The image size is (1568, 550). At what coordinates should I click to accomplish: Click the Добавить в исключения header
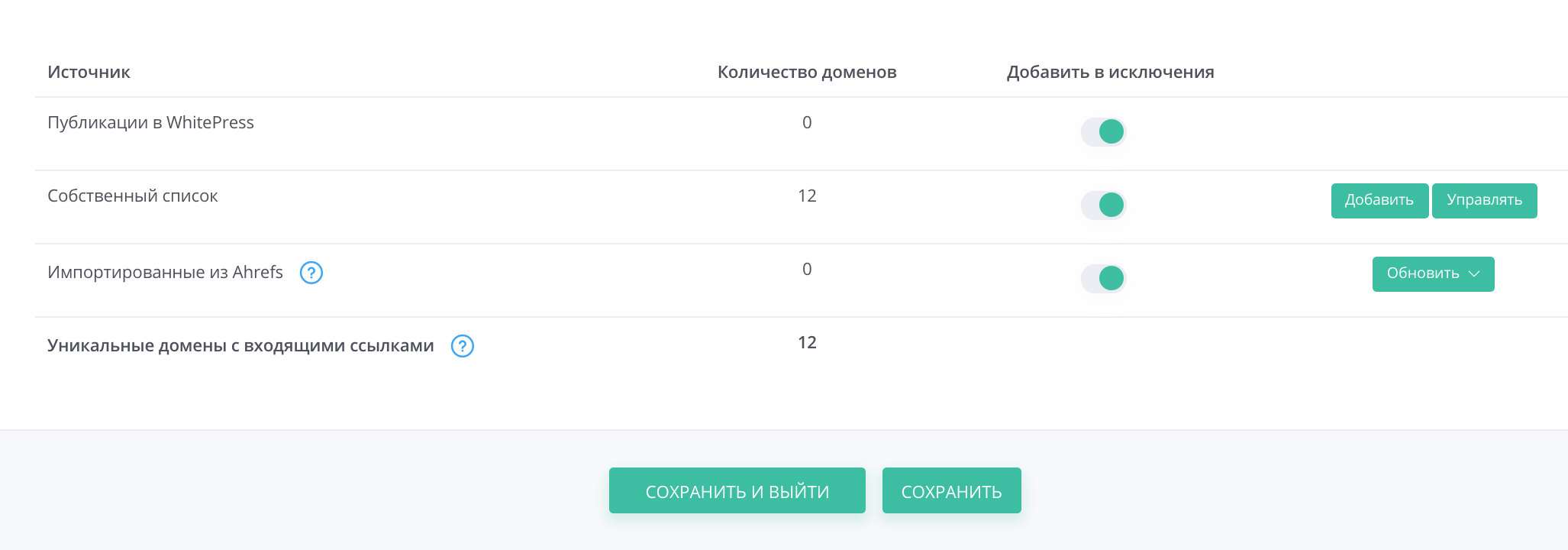[x=1110, y=72]
